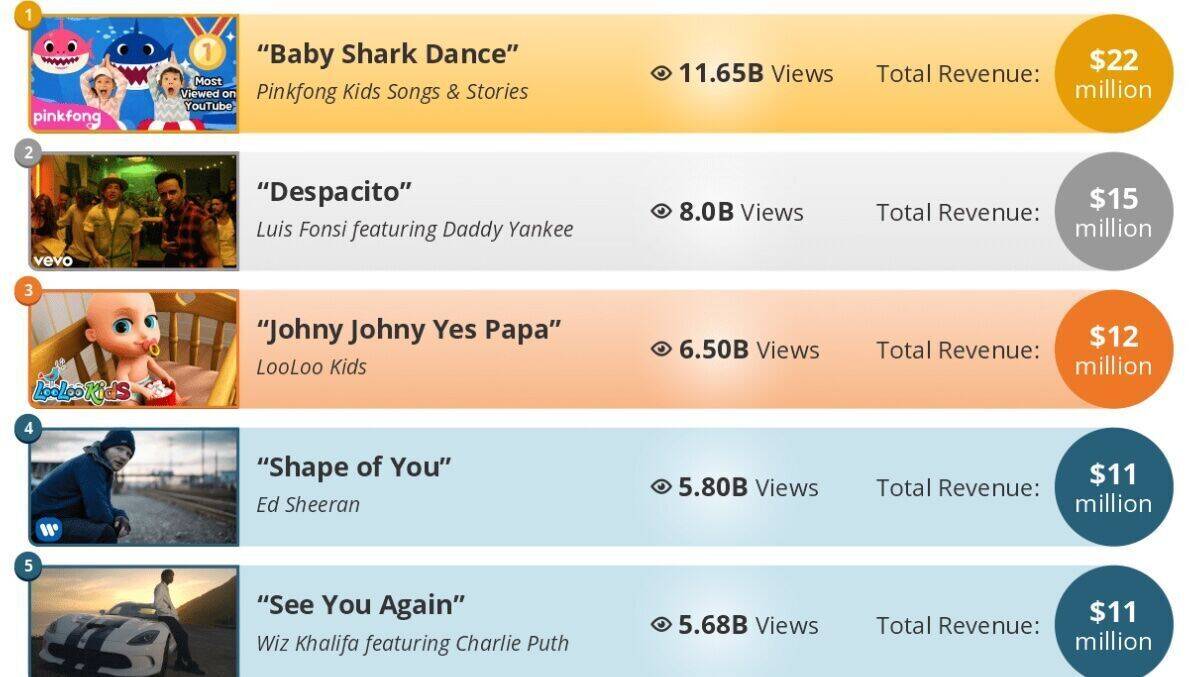The height and width of the screenshot is (677, 1200).
Task: Click the eye icon beside 11.65B Views
Action: click(660, 73)
